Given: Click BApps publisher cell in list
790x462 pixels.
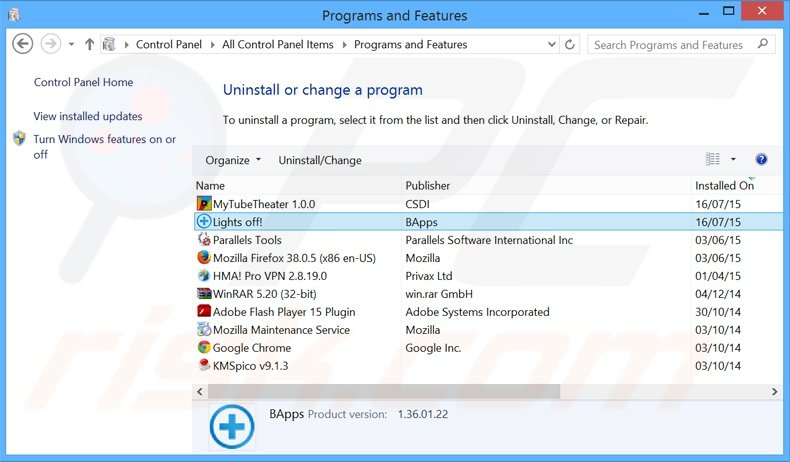Looking at the screenshot, I should point(421,222).
